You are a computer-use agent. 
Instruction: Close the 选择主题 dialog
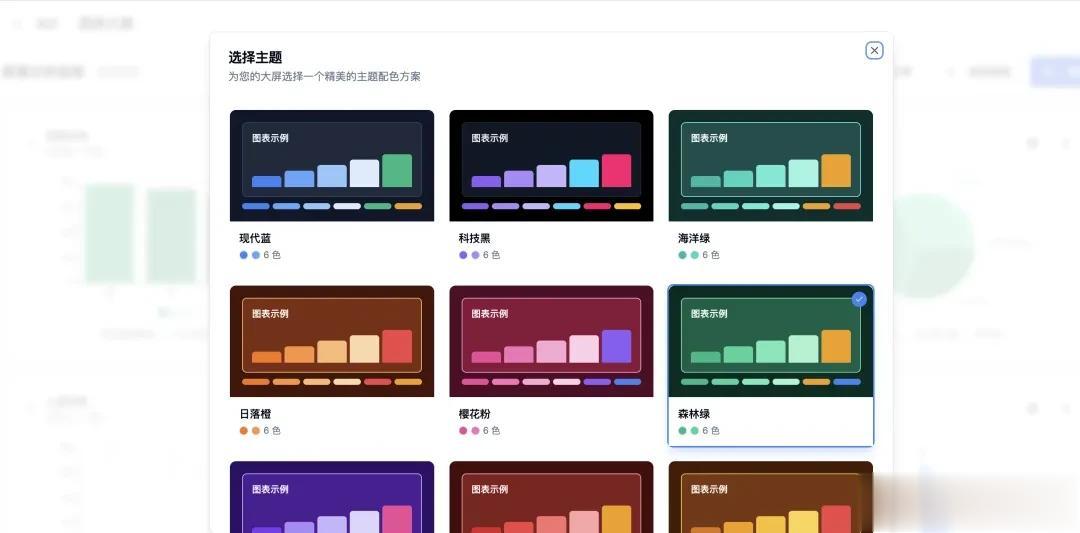pyautogui.click(x=874, y=50)
